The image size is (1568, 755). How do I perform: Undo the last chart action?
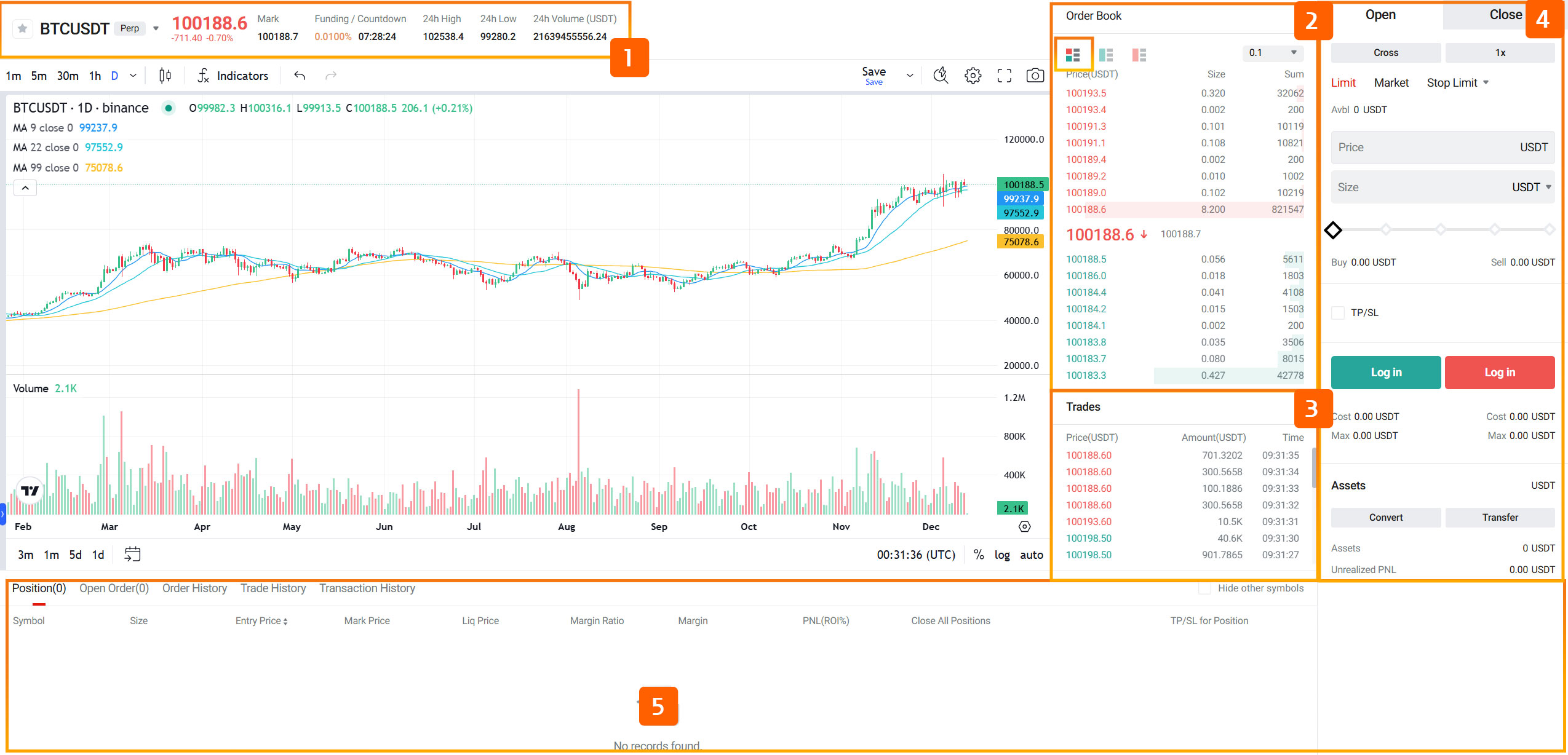coord(300,76)
